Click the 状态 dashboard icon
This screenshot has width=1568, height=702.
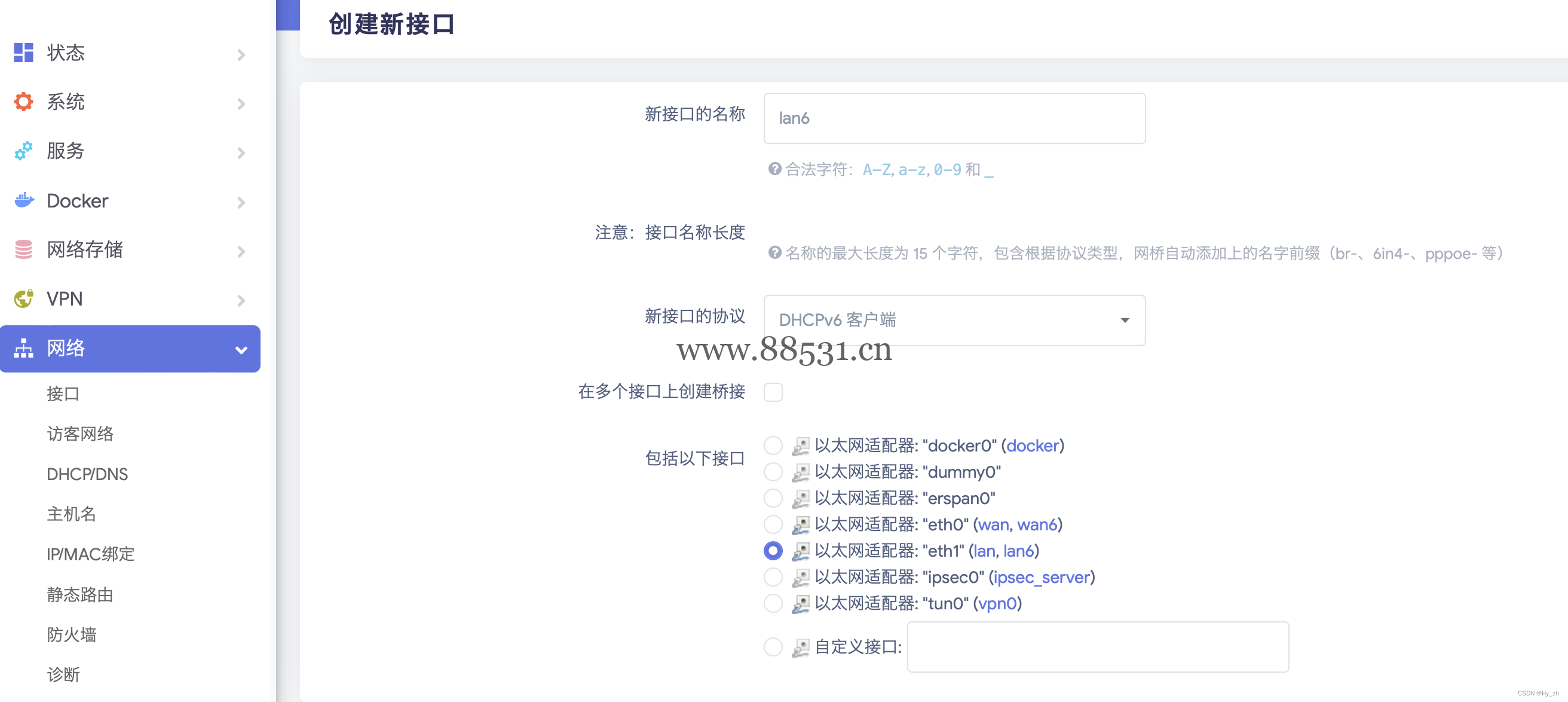[x=23, y=53]
